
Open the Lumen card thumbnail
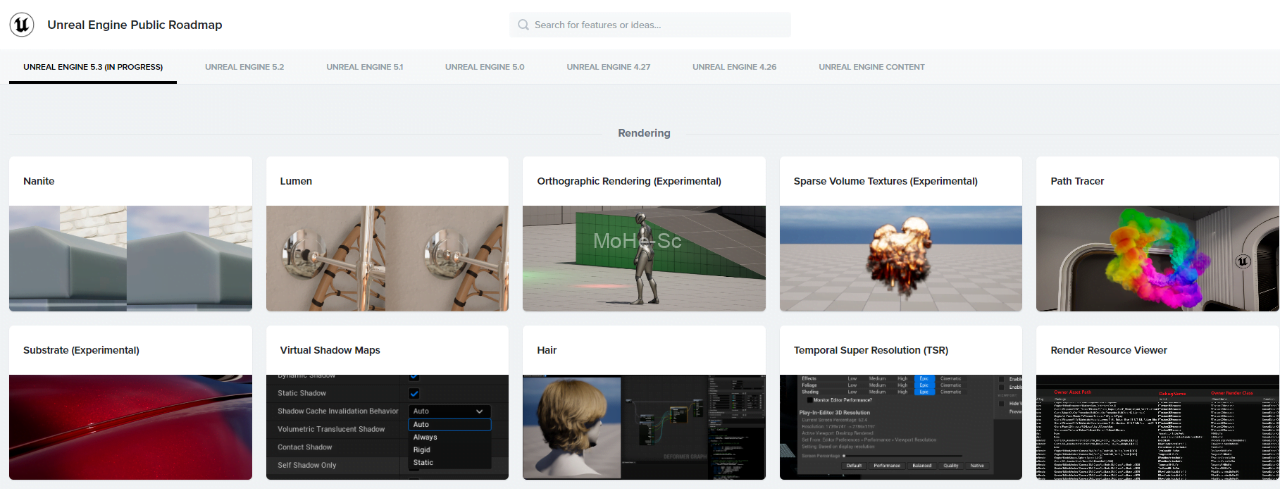pos(387,258)
